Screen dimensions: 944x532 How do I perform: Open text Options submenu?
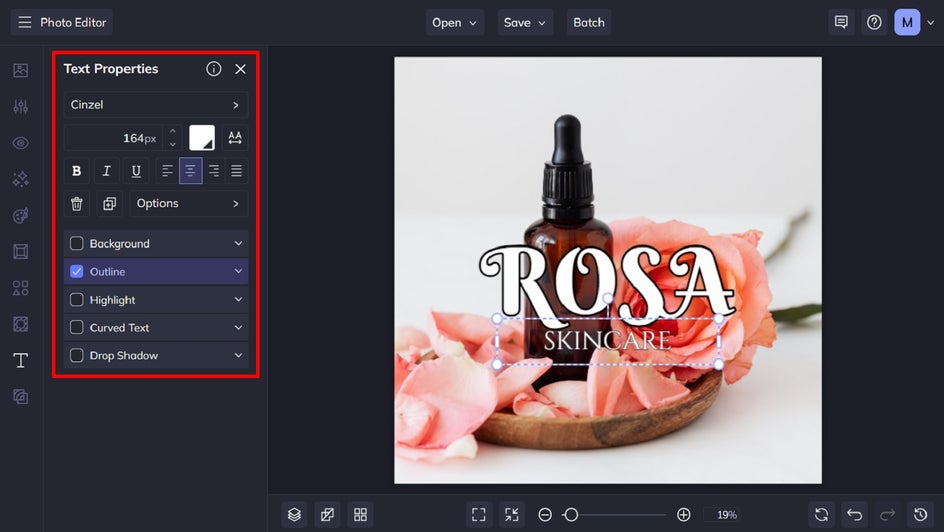pos(188,203)
